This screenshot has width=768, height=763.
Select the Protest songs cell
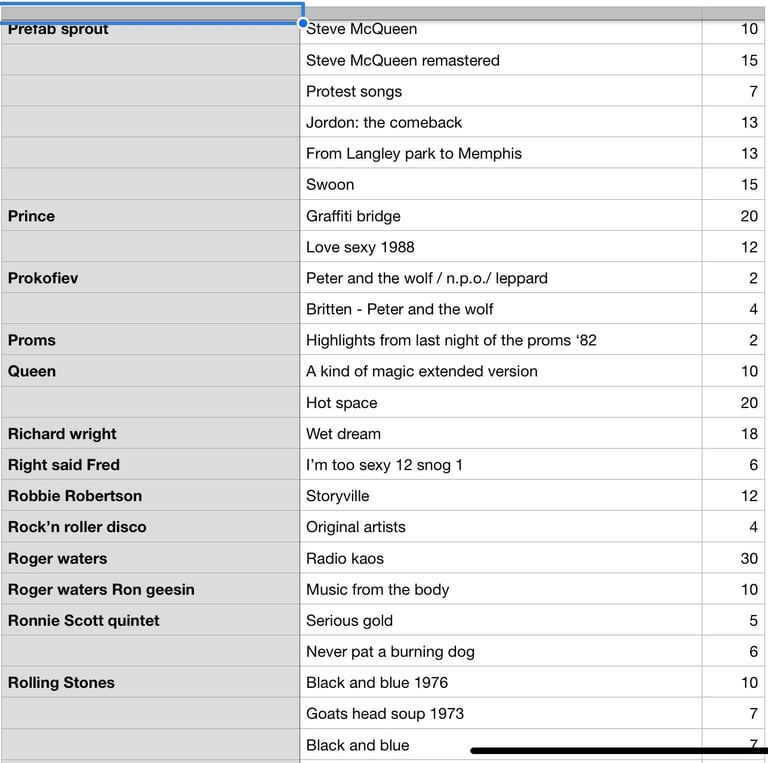point(501,91)
